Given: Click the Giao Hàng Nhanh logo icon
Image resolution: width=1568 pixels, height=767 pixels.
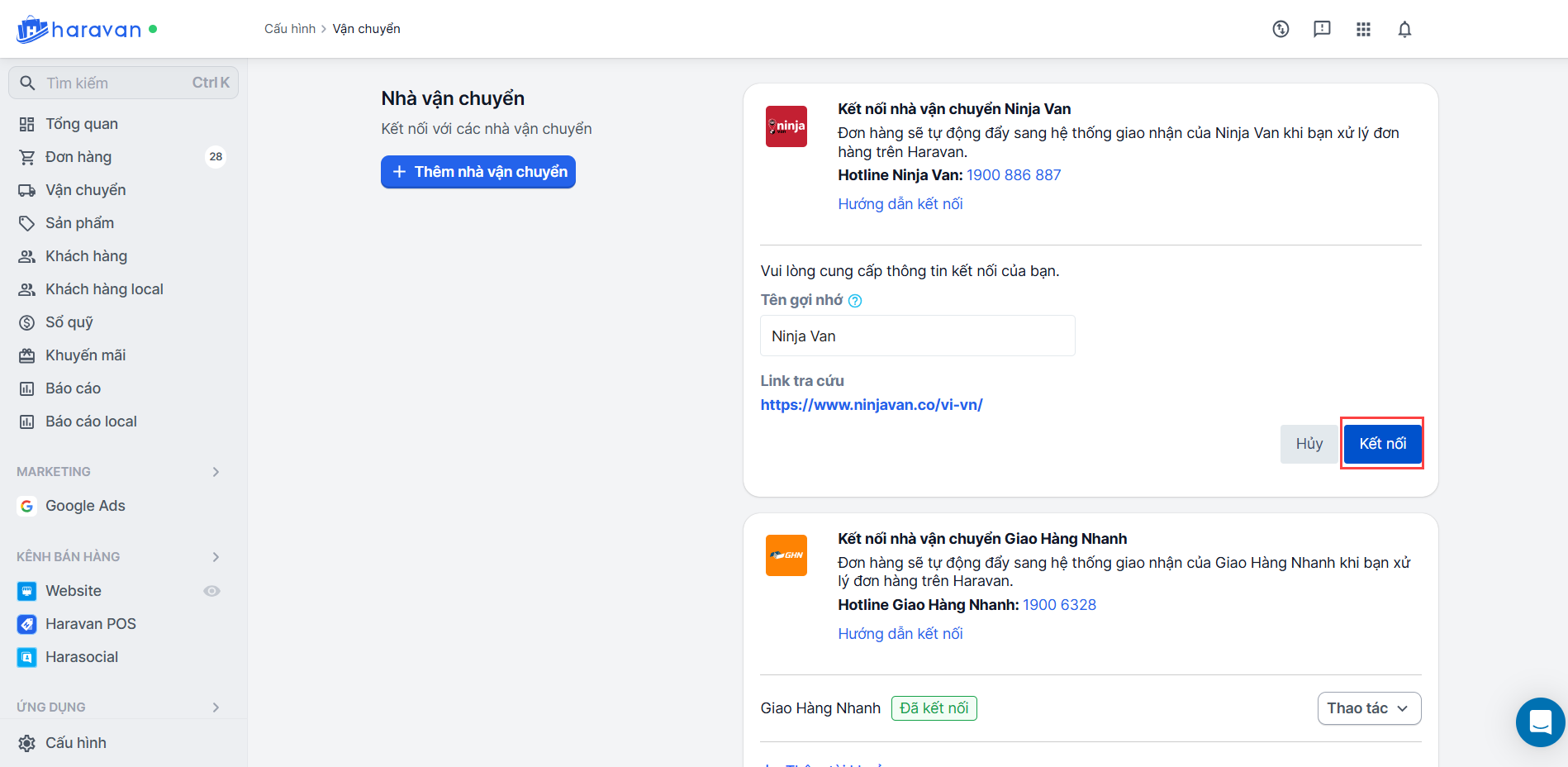Looking at the screenshot, I should (786, 555).
